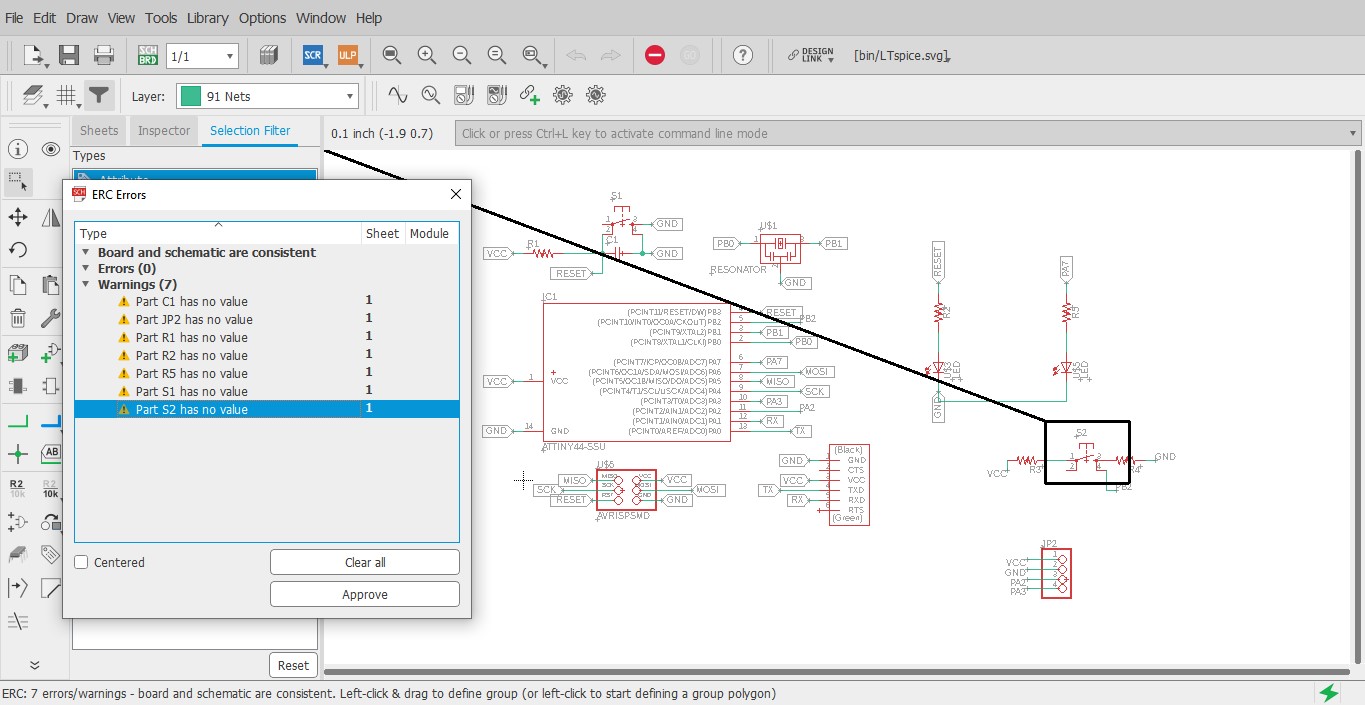Open the Library menu
1365x705 pixels.
(x=207, y=18)
